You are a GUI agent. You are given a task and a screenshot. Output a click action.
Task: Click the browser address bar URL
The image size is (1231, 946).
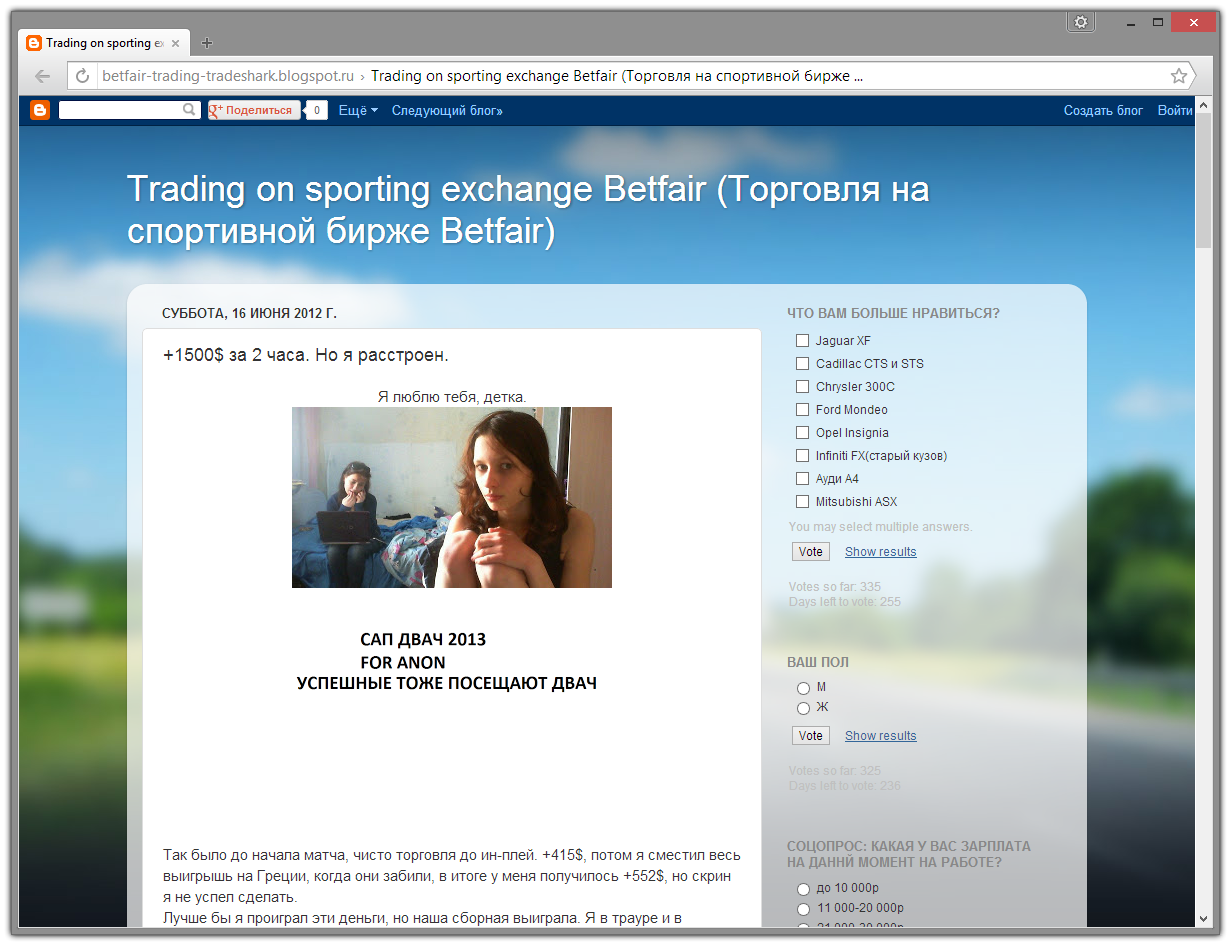(x=228, y=76)
